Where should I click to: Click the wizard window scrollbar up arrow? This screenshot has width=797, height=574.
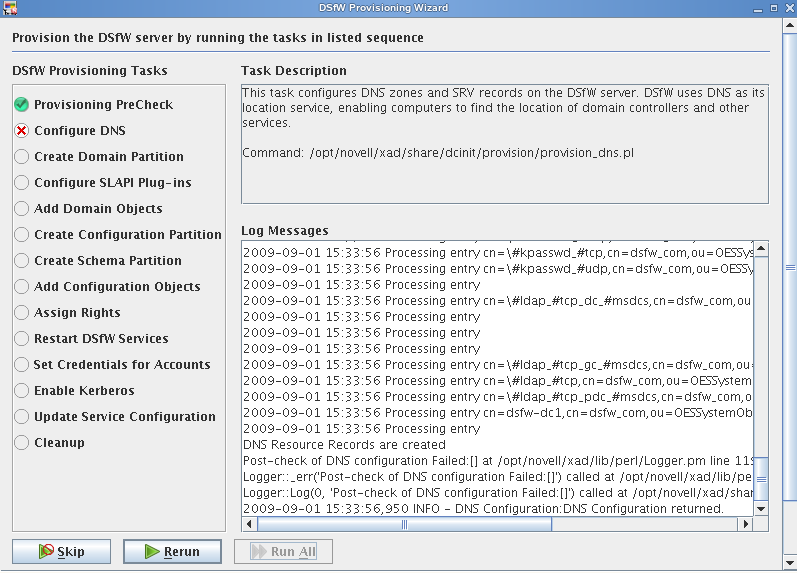[x=790, y=24]
